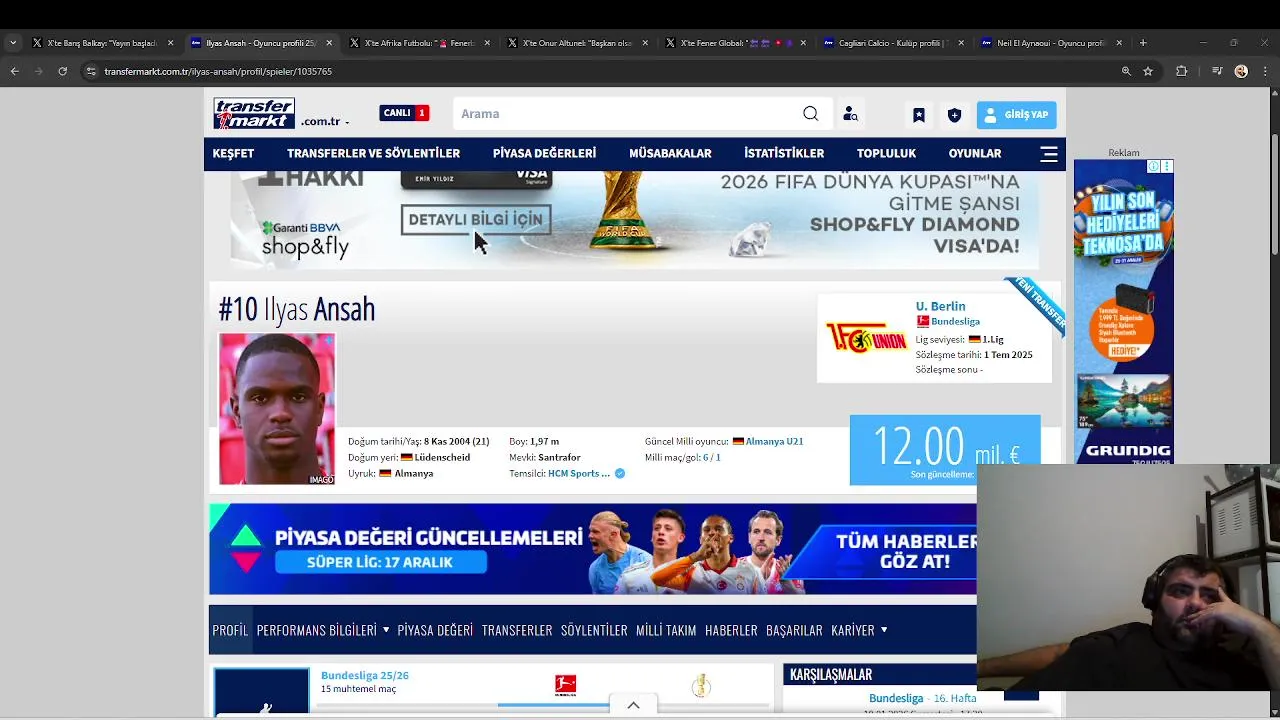
Task: Open the Bundesliga 25/26 competition link
Action: pos(365,675)
